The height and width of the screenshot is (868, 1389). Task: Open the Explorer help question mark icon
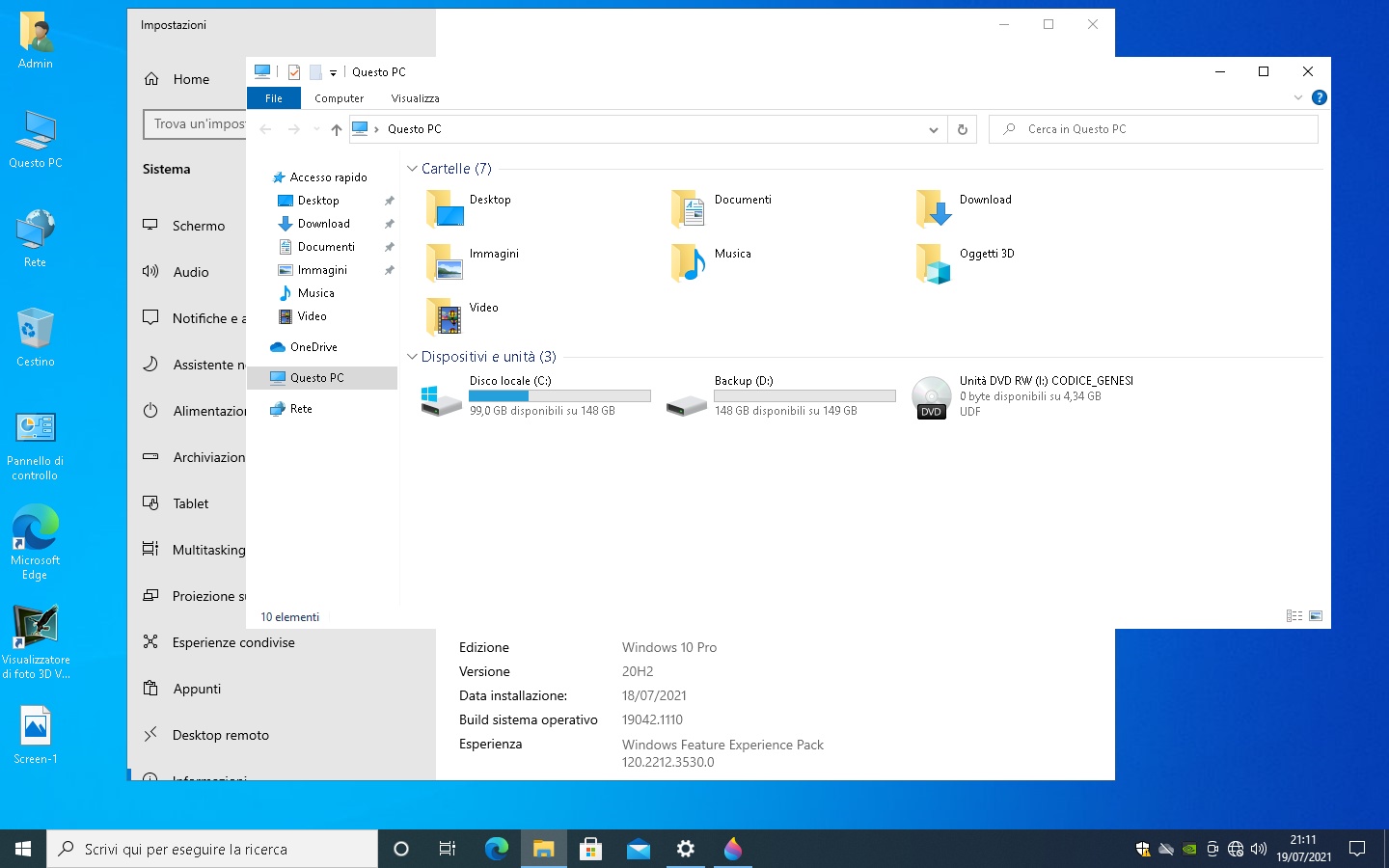pyautogui.click(x=1319, y=97)
